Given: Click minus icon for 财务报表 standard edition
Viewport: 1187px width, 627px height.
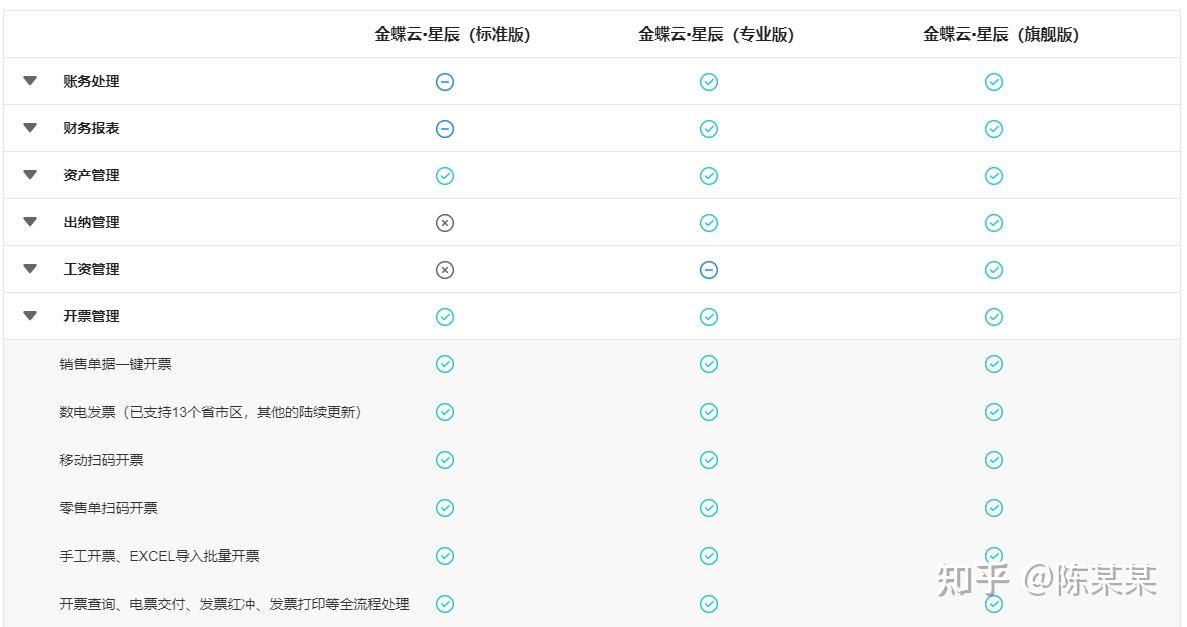Looking at the screenshot, I should [x=445, y=129].
